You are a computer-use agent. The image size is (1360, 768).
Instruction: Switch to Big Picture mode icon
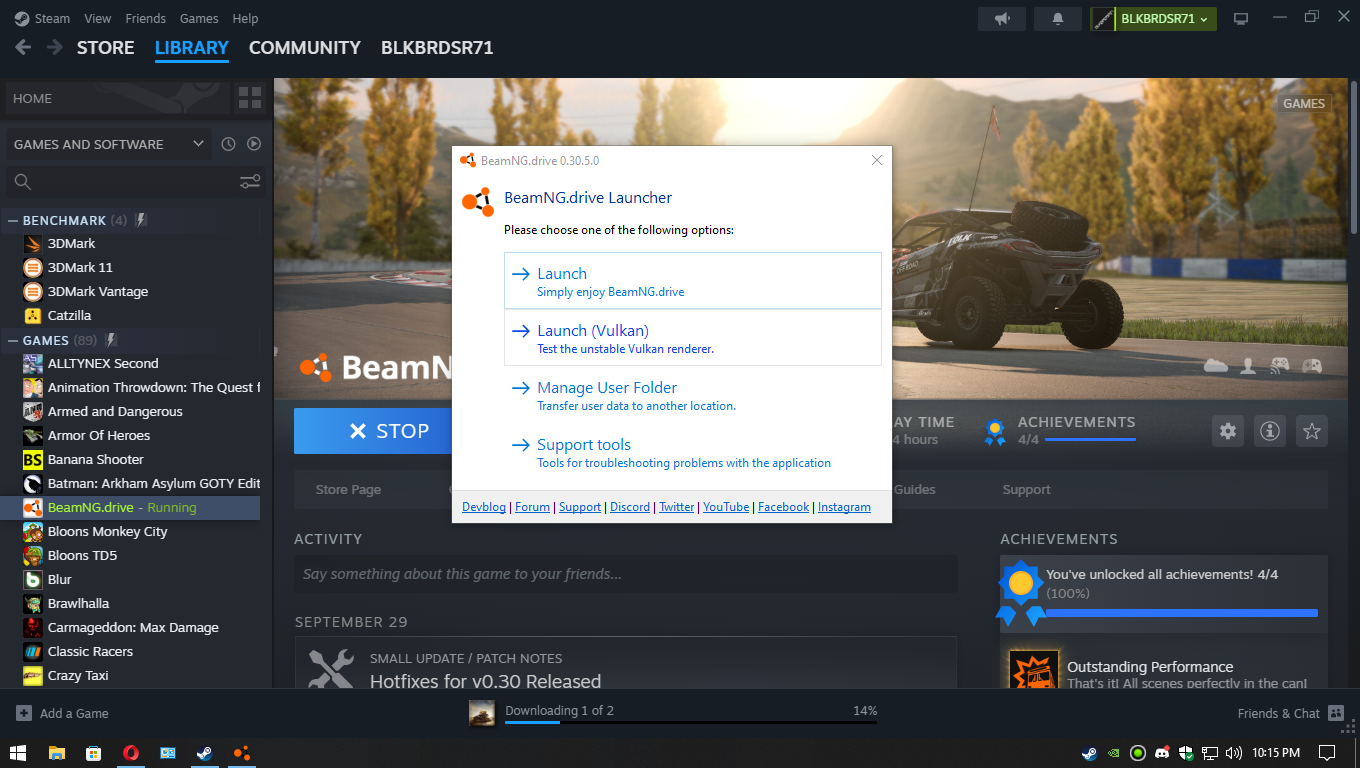[x=1241, y=18]
